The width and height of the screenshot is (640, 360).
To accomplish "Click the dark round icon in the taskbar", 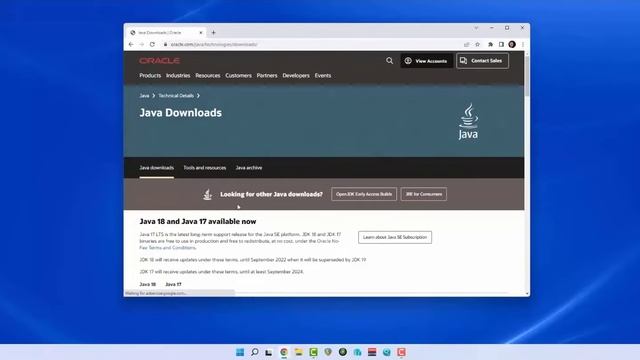I will coord(342,352).
